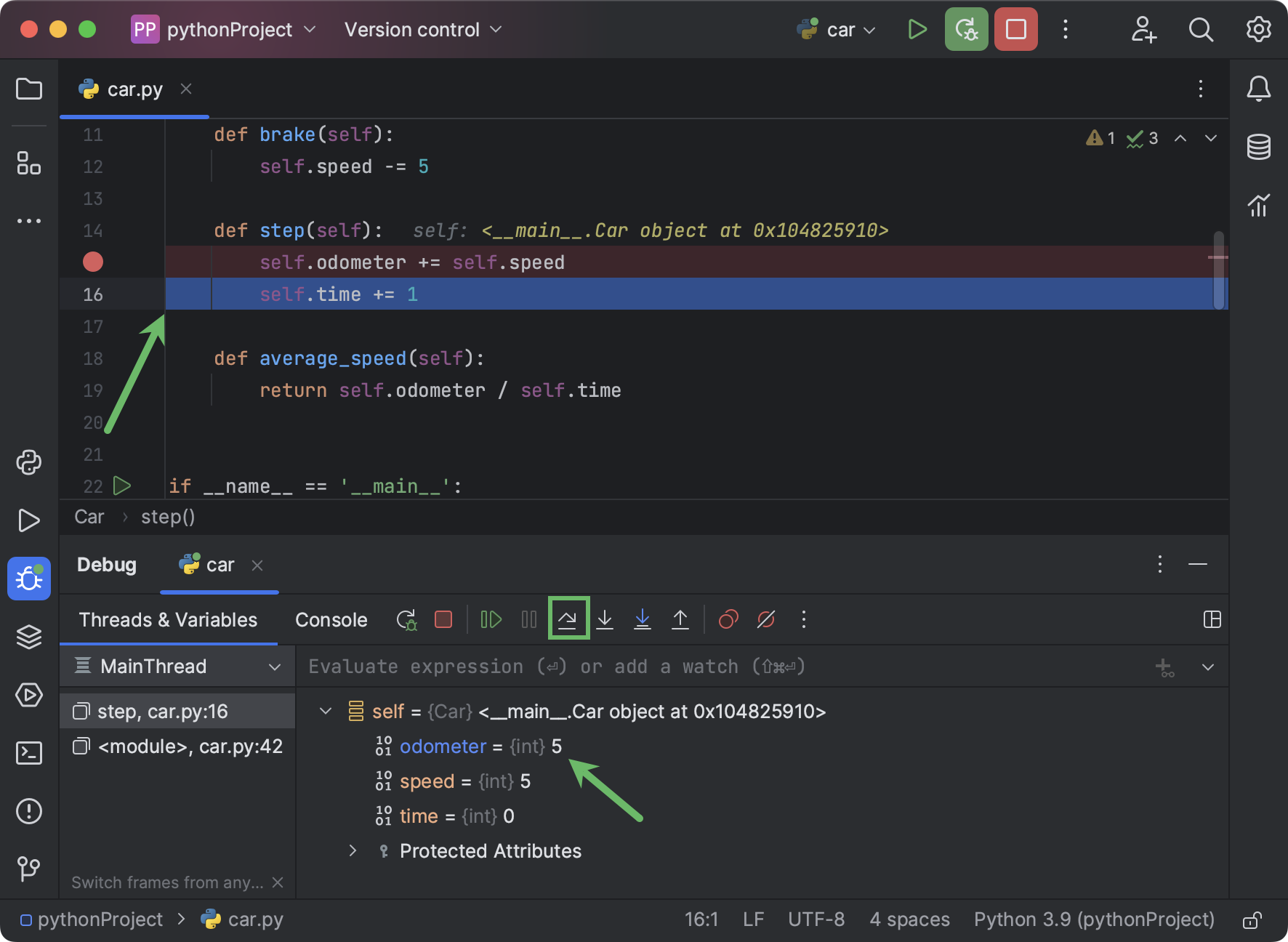
Task: Open the MainThread selector dropdown
Action: click(x=177, y=667)
